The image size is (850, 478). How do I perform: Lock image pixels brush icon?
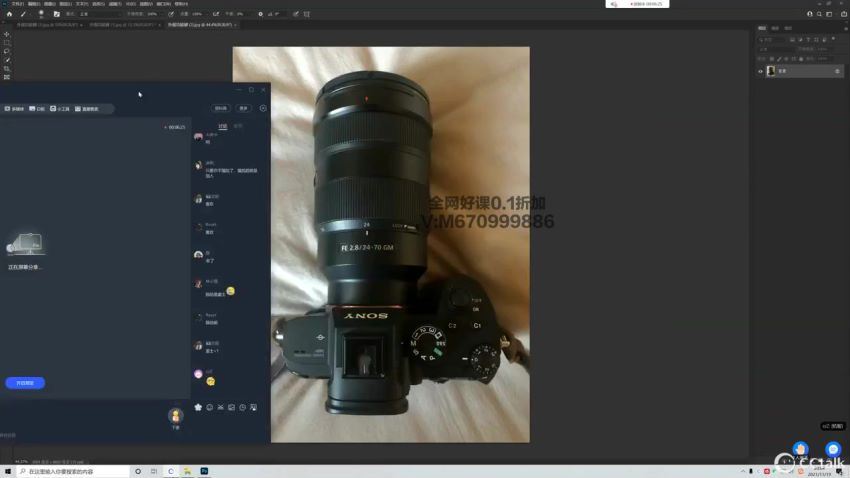pyautogui.click(x=779, y=59)
